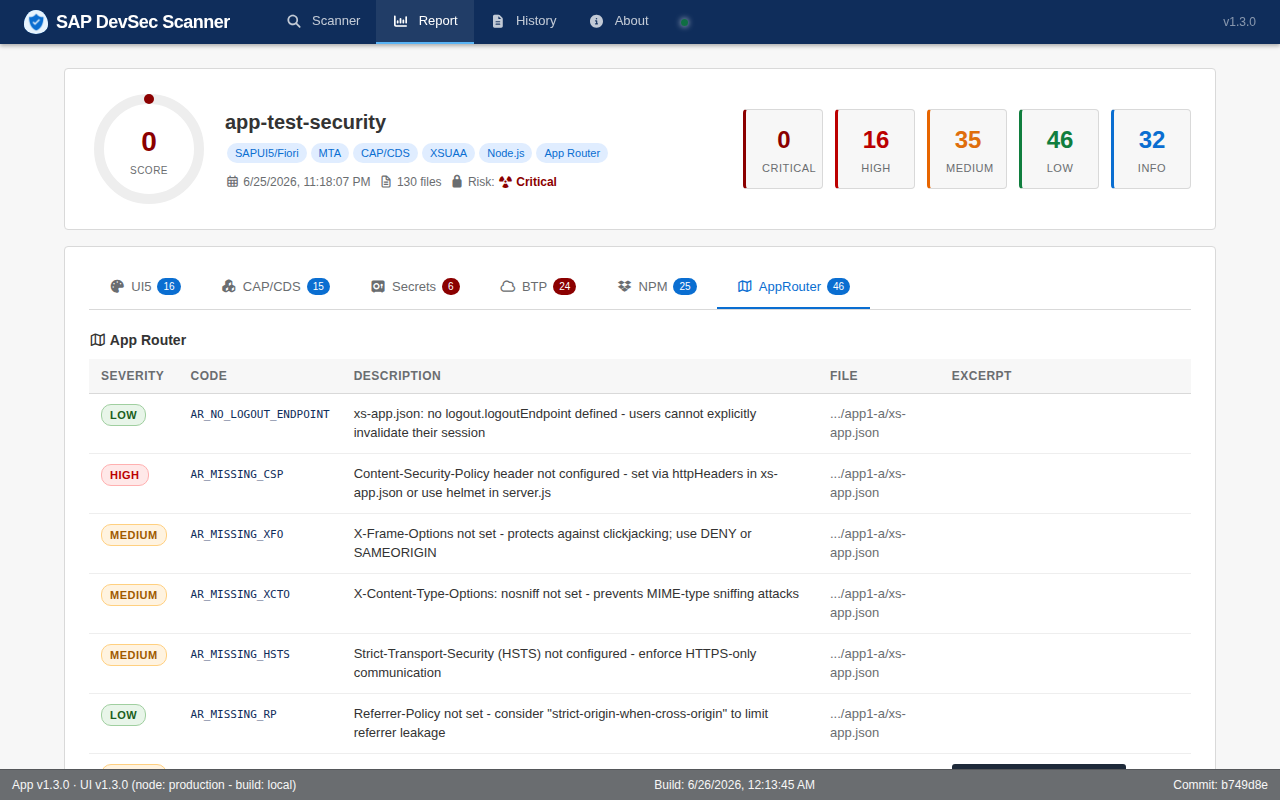Click the AR_MISSING_CSP code cell

[x=237, y=474]
